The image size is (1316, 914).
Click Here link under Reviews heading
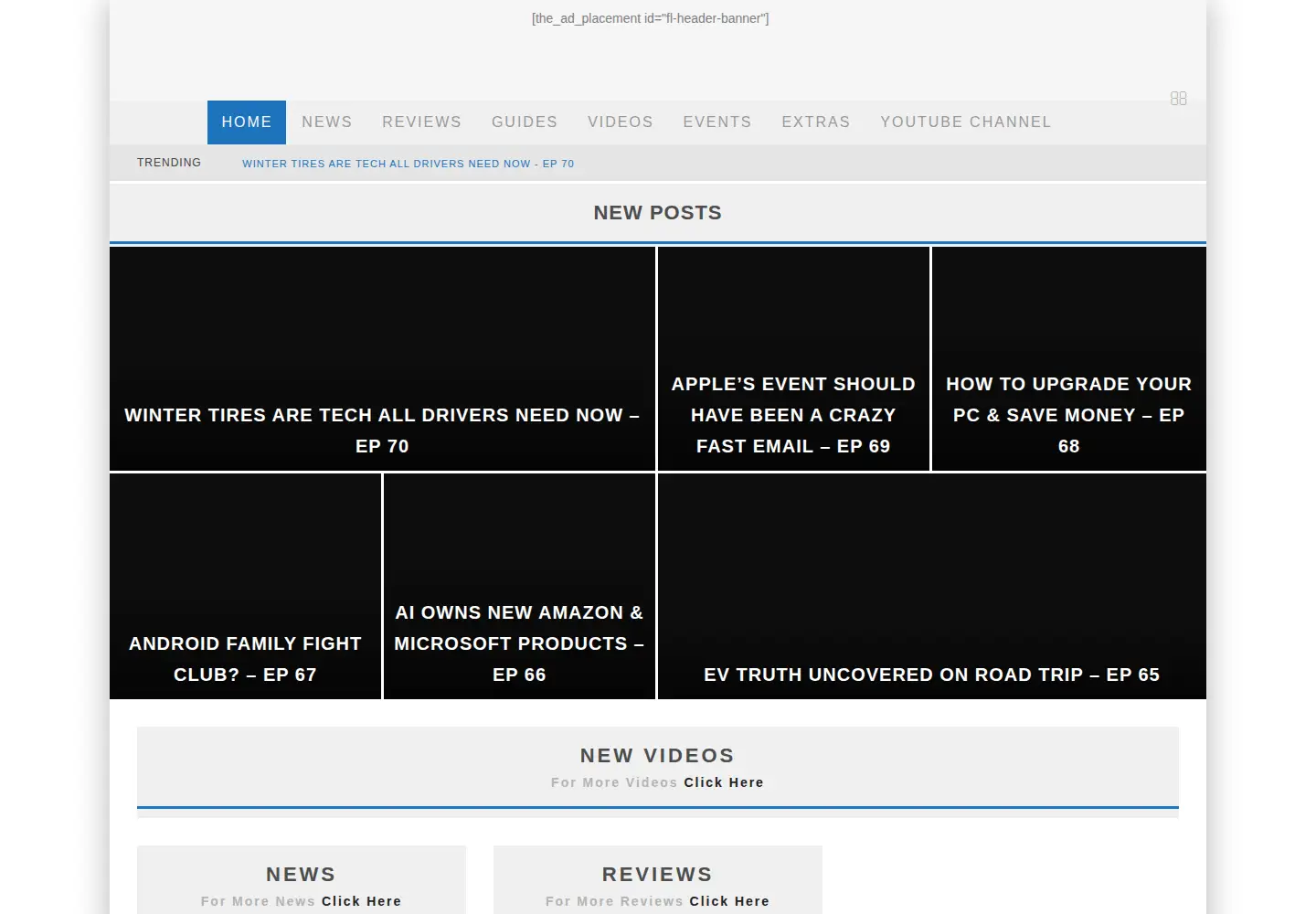click(x=729, y=901)
